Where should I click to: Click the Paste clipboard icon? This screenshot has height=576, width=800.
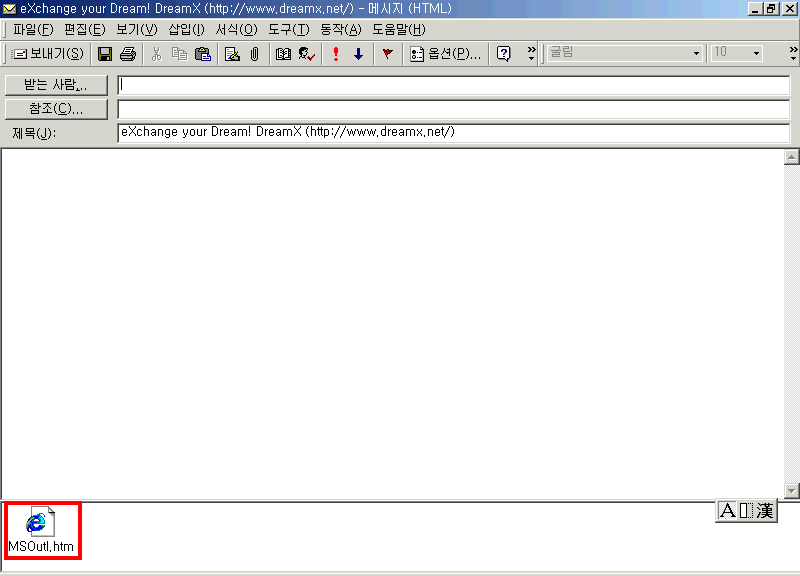203,54
